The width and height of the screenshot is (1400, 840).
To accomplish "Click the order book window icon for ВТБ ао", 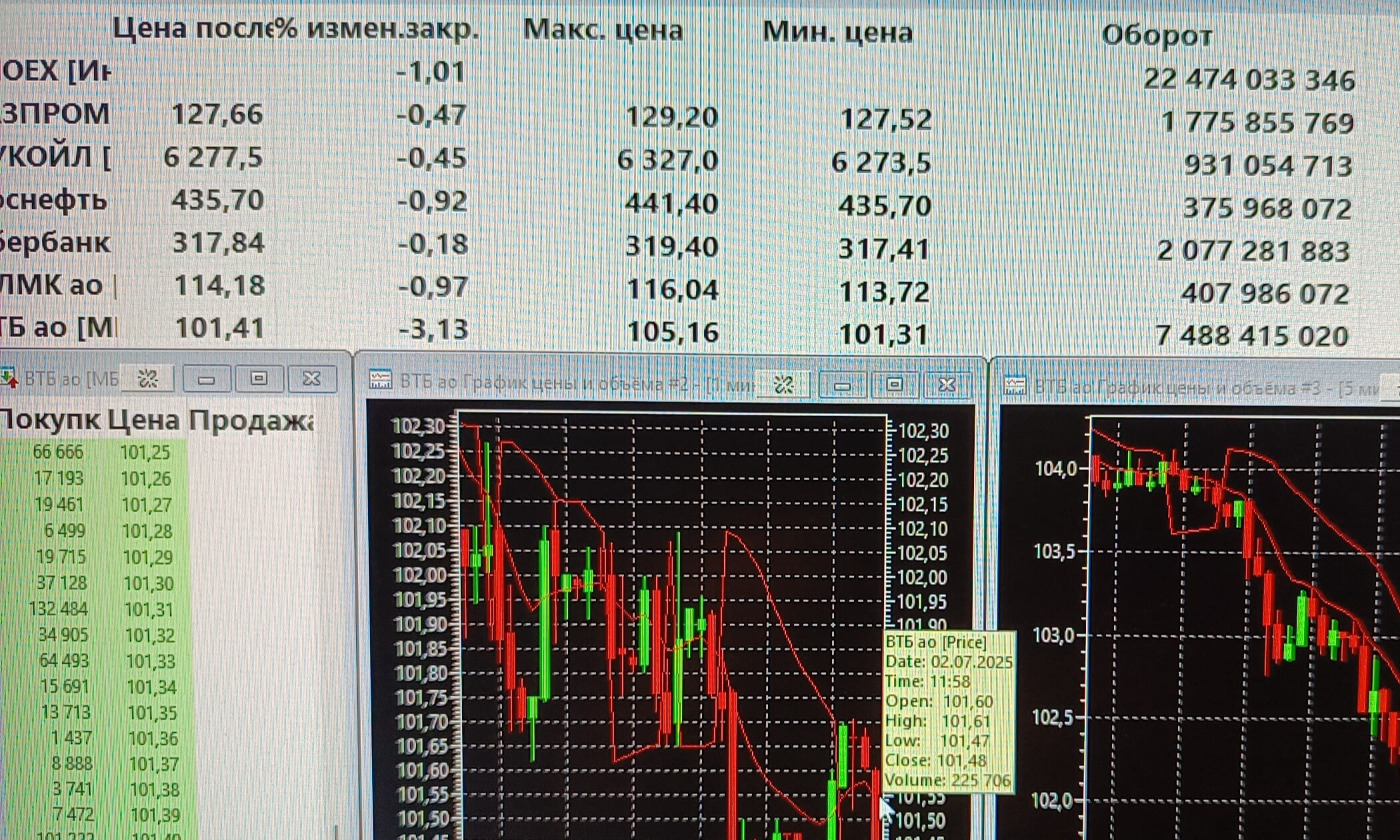I will [x=9, y=378].
